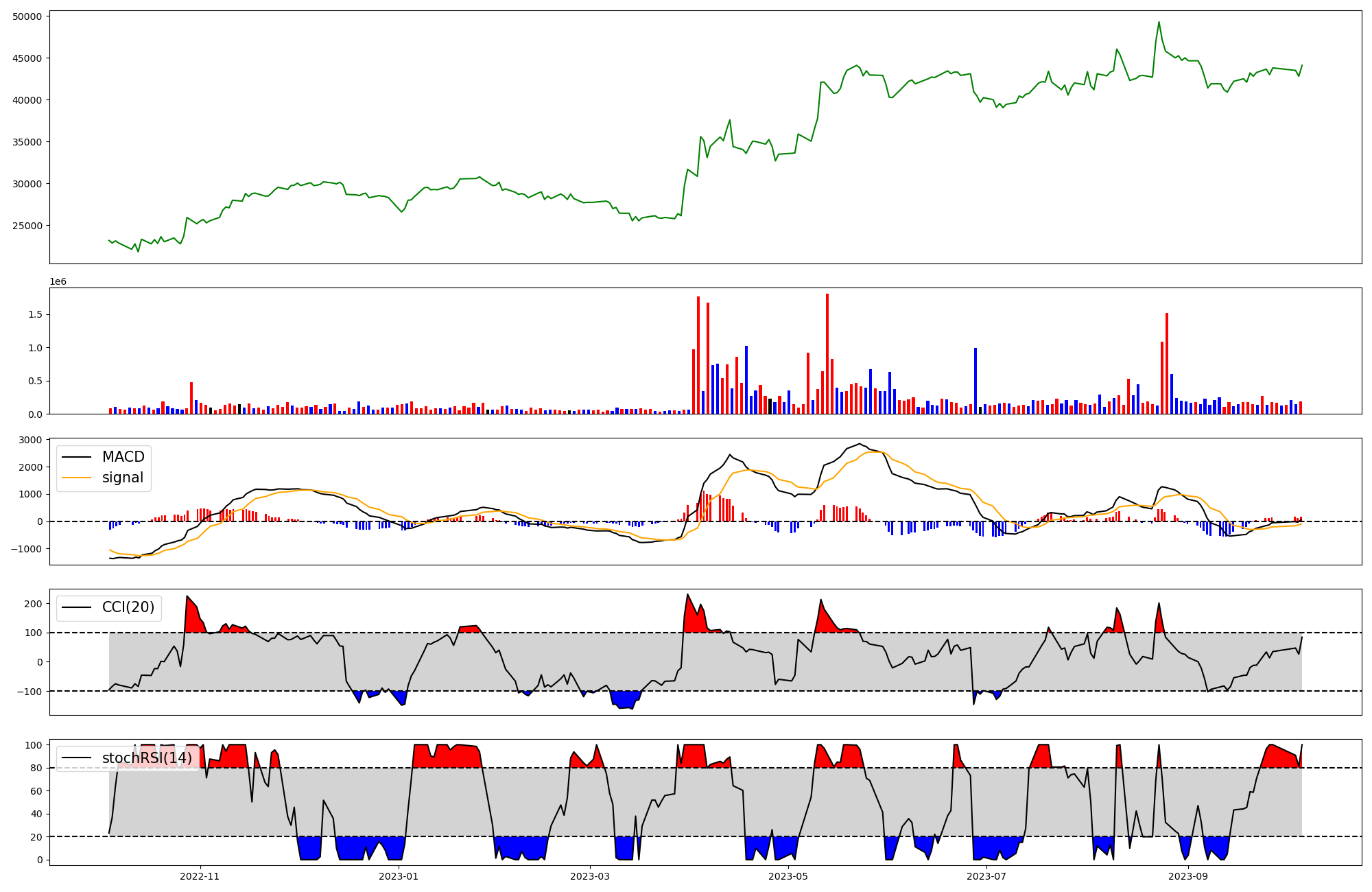Select the 2022-11 date tick label
The height and width of the screenshot is (892, 1372).
coord(200,876)
